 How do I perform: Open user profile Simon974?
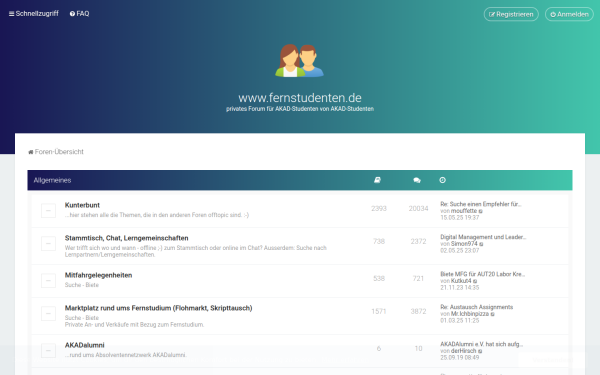[x=465, y=244]
